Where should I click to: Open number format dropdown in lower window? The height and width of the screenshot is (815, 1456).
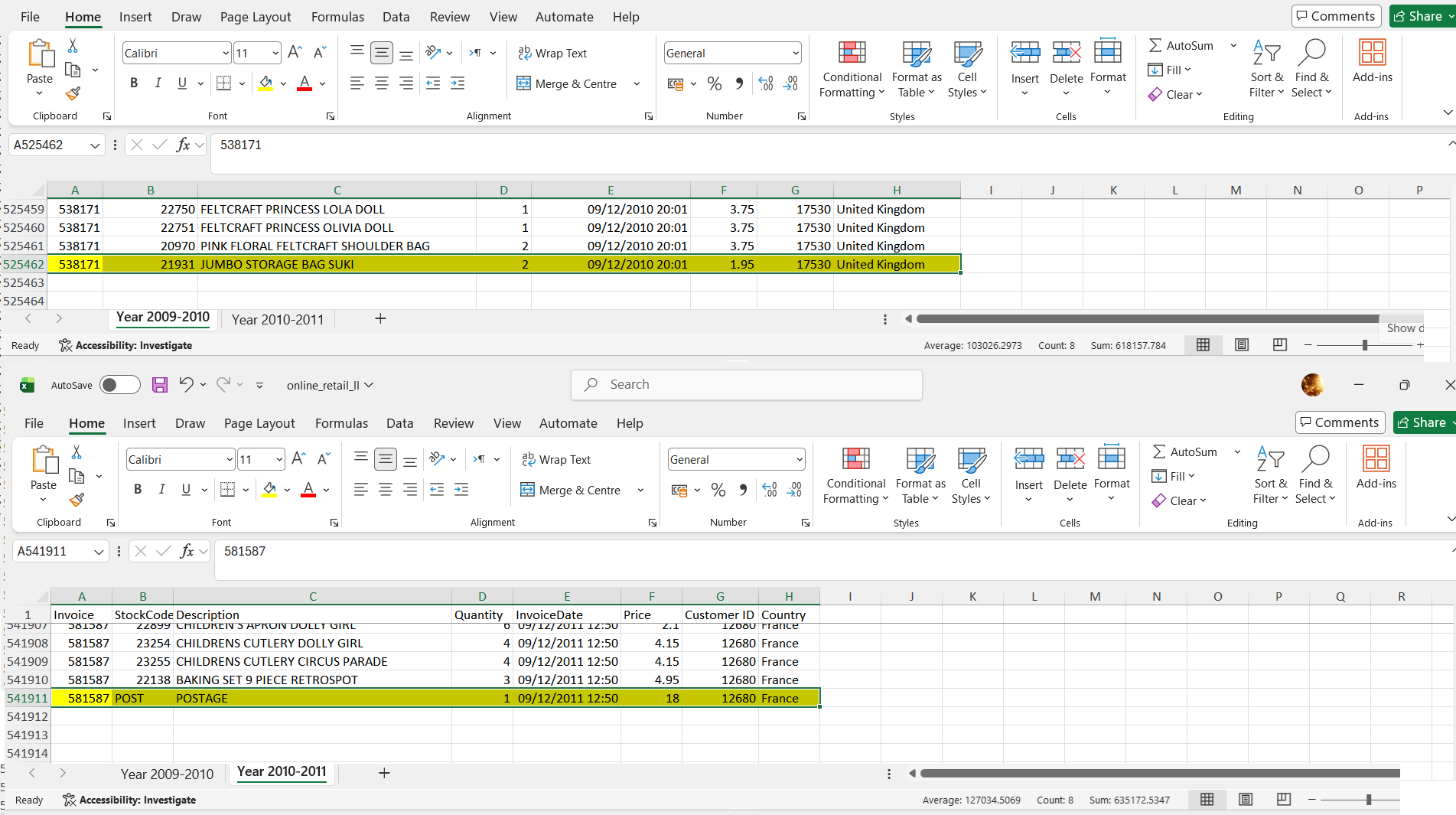(800, 459)
